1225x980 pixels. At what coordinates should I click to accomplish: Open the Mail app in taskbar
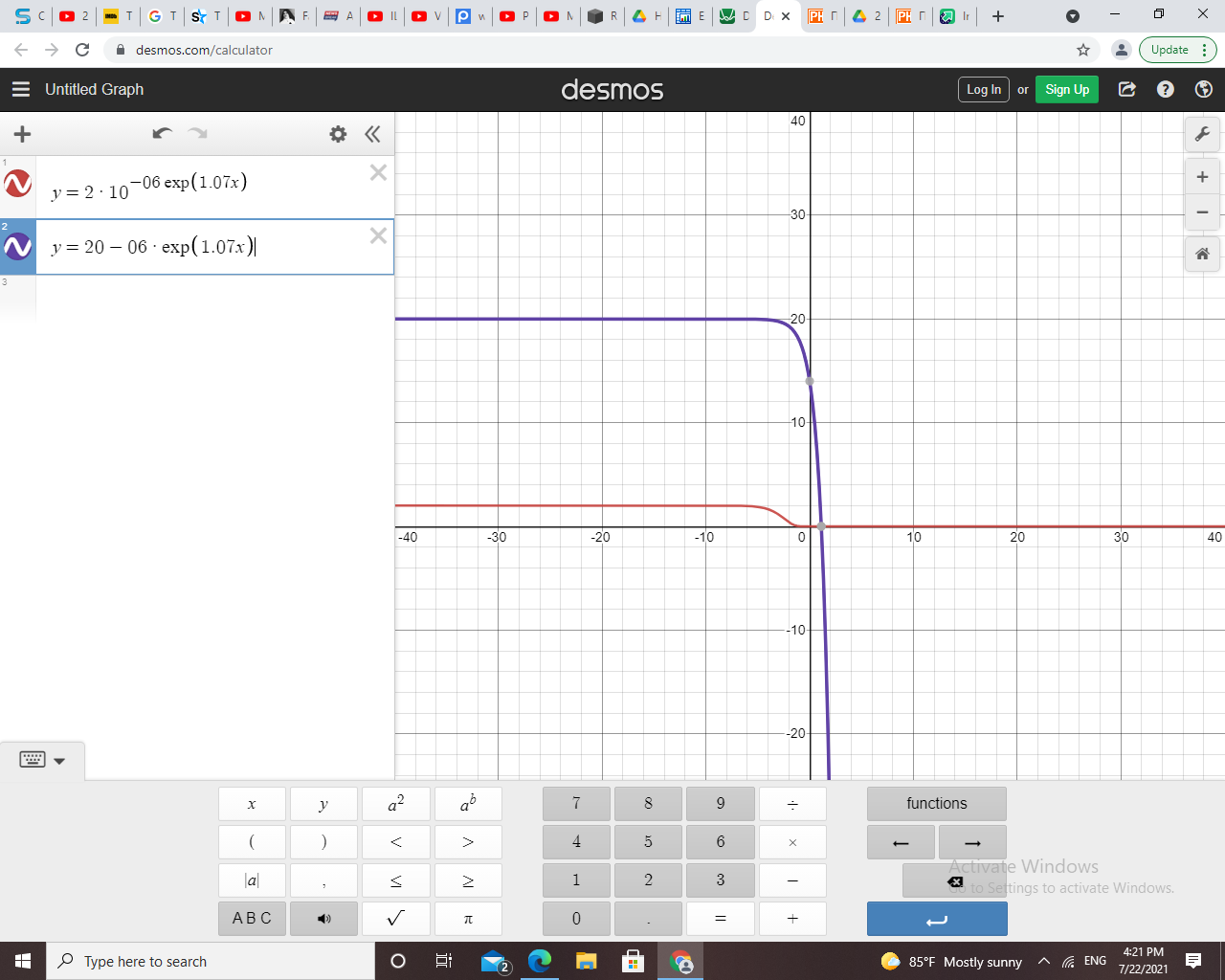click(x=495, y=961)
